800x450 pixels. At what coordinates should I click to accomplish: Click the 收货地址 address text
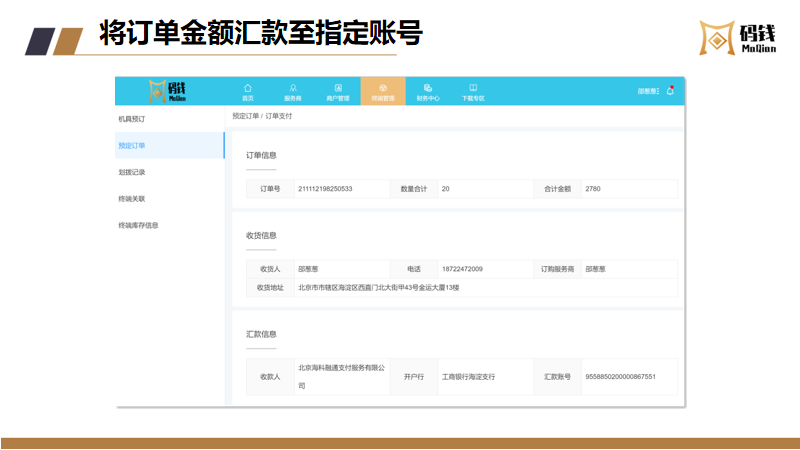(x=378, y=288)
